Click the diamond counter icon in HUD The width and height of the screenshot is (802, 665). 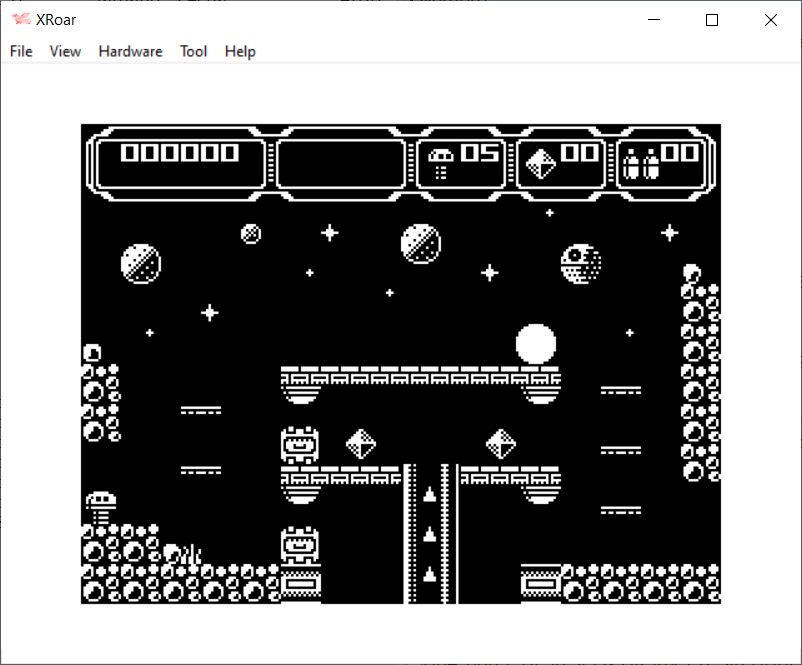[540, 162]
